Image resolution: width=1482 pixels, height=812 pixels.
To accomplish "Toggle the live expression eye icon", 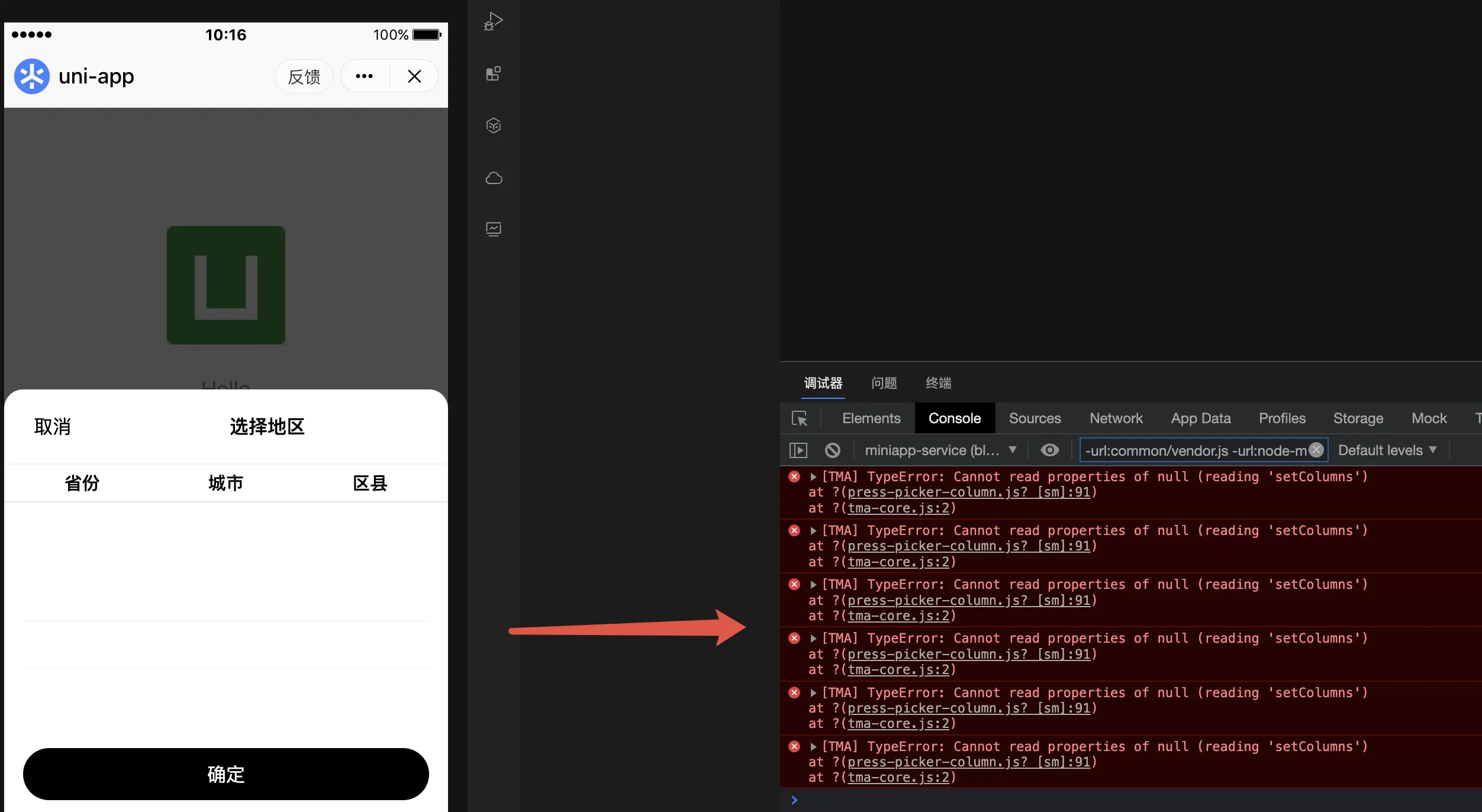I will coord(1050,450).
